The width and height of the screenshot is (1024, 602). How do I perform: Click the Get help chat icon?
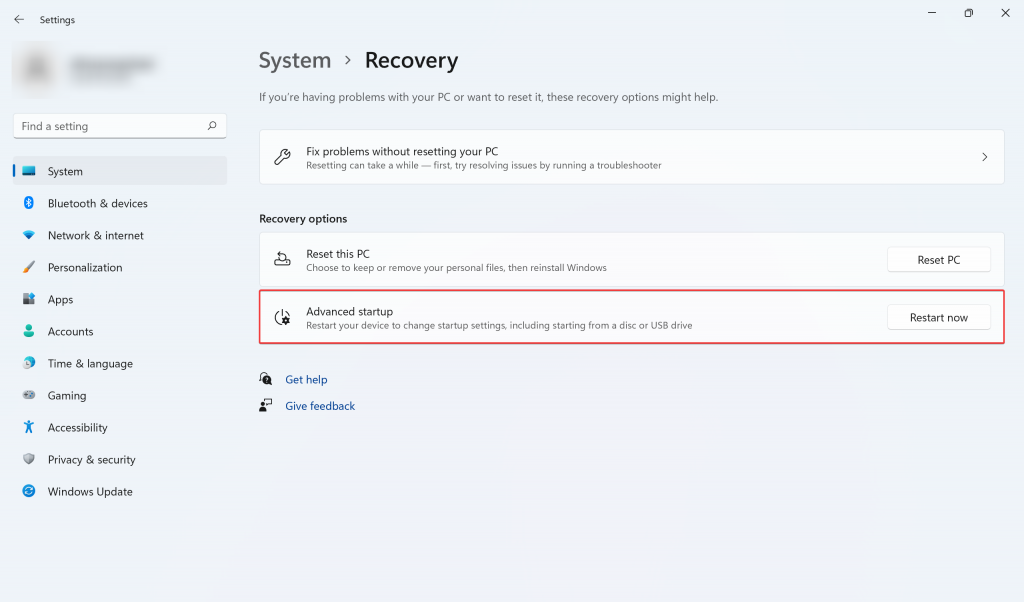(266, 379)
